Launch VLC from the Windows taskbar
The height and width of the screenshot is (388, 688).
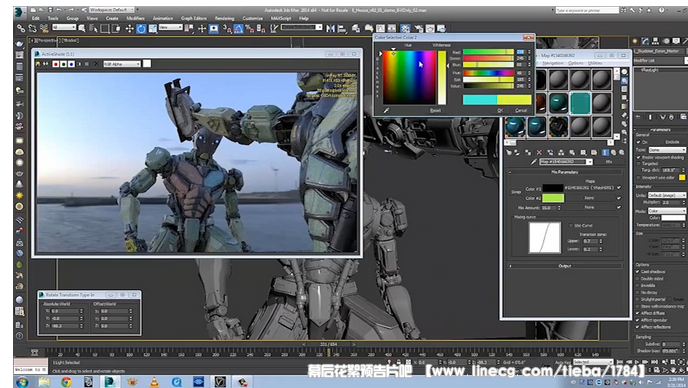click(x=154, y=382)
